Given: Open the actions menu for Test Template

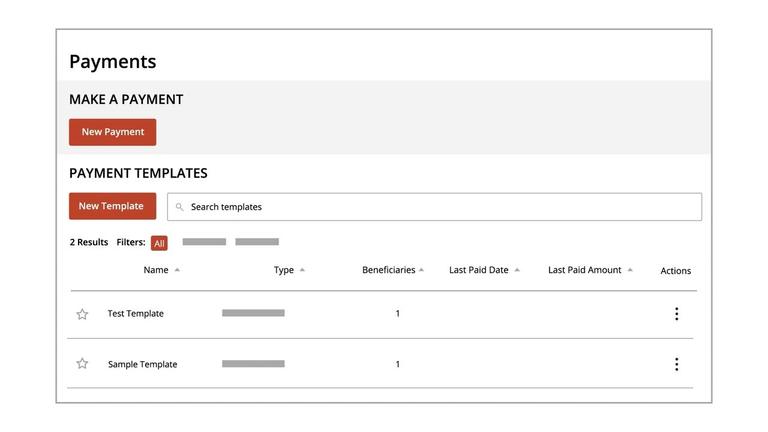Looking at the screenshot, I should pyautogui.click(x=676, y=314).
